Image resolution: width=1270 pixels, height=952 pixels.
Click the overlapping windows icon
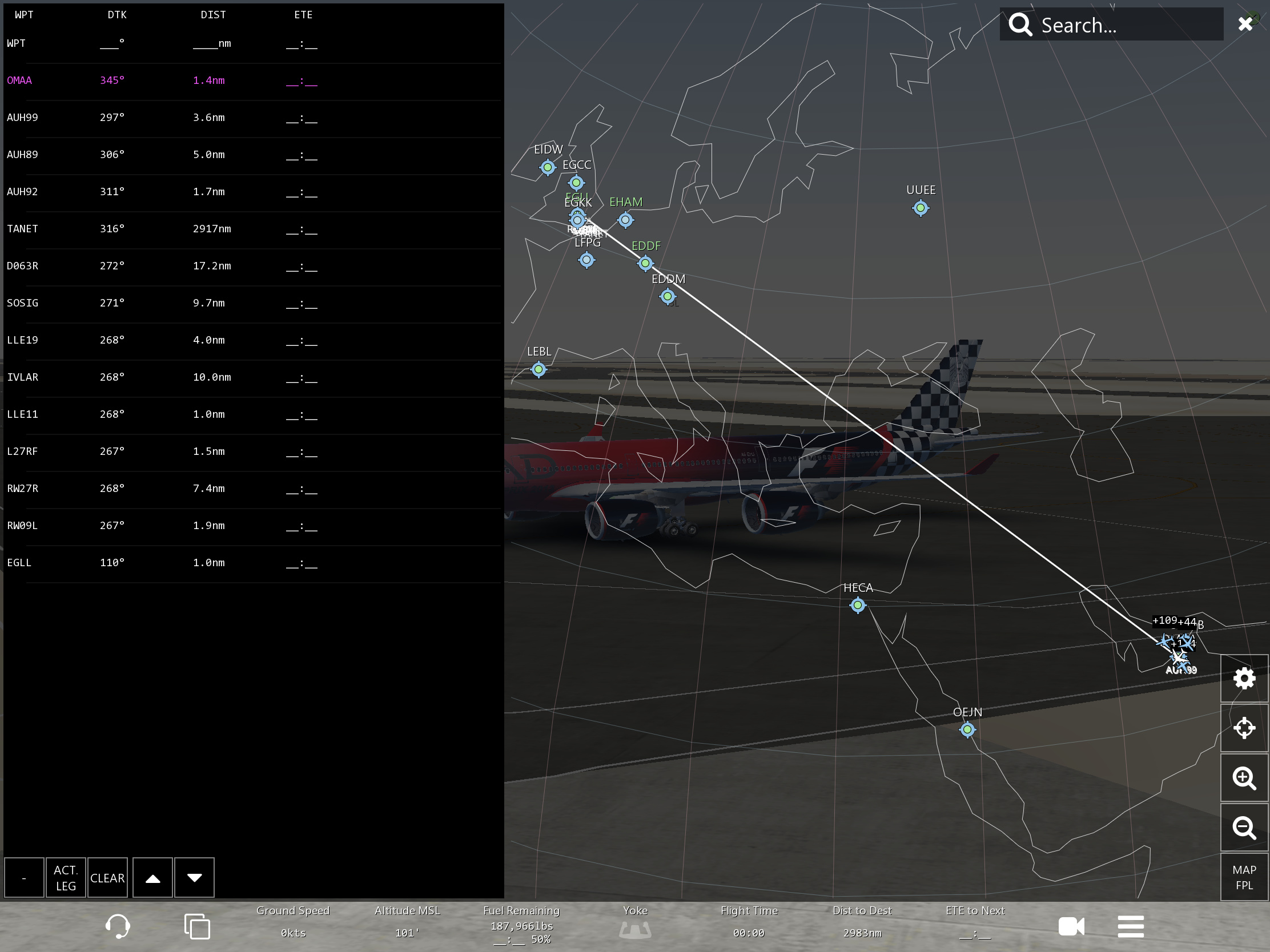(x=197, y=926)
